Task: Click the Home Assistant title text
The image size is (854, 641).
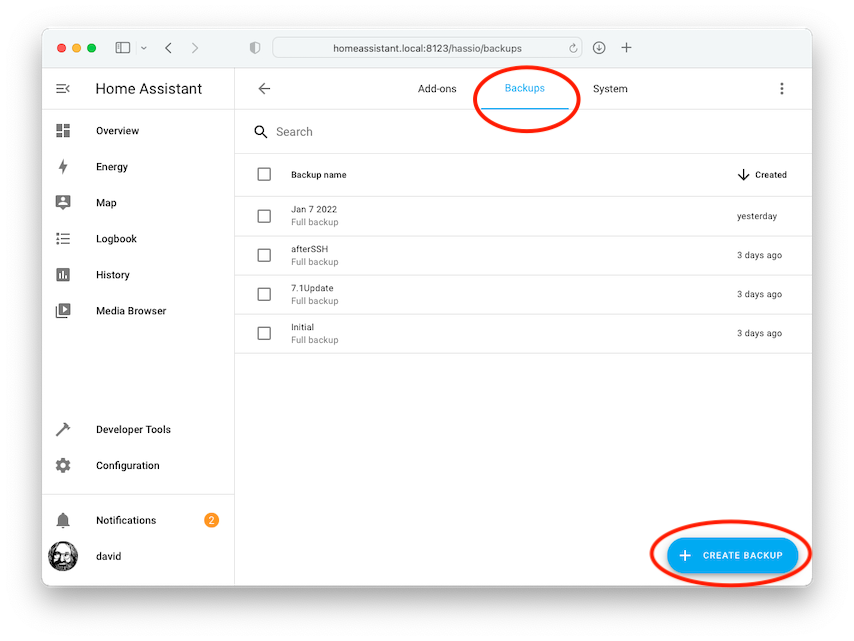Action: [149, 89]
